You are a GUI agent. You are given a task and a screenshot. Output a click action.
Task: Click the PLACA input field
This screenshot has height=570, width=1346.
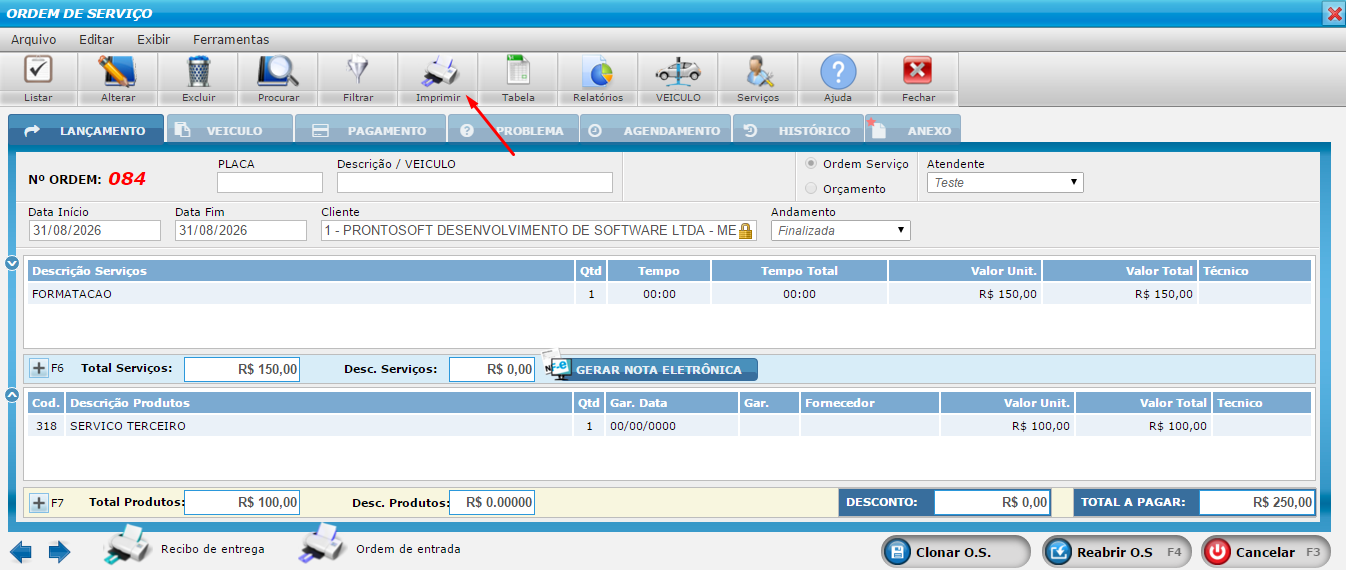click(270, 182)
